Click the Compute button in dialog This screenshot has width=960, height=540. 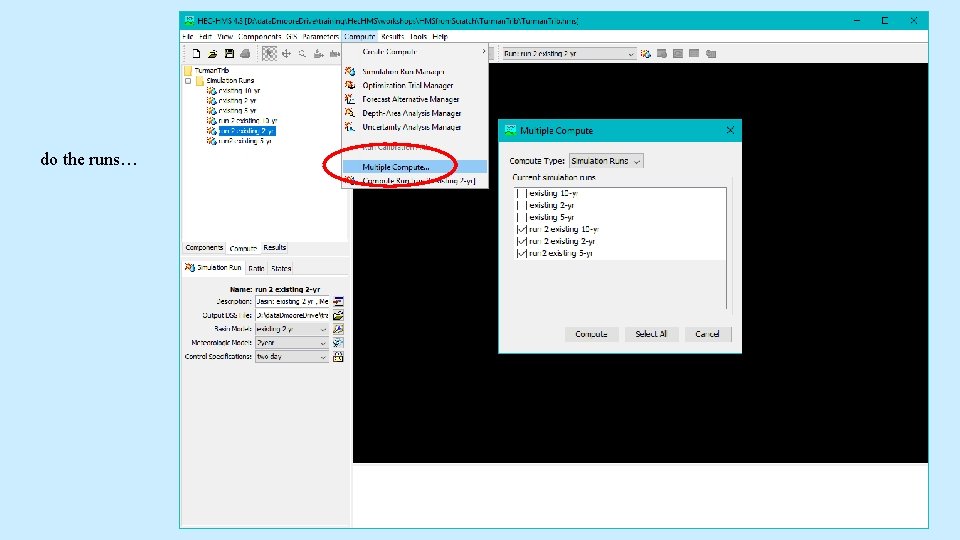click(x=591, y=334)
